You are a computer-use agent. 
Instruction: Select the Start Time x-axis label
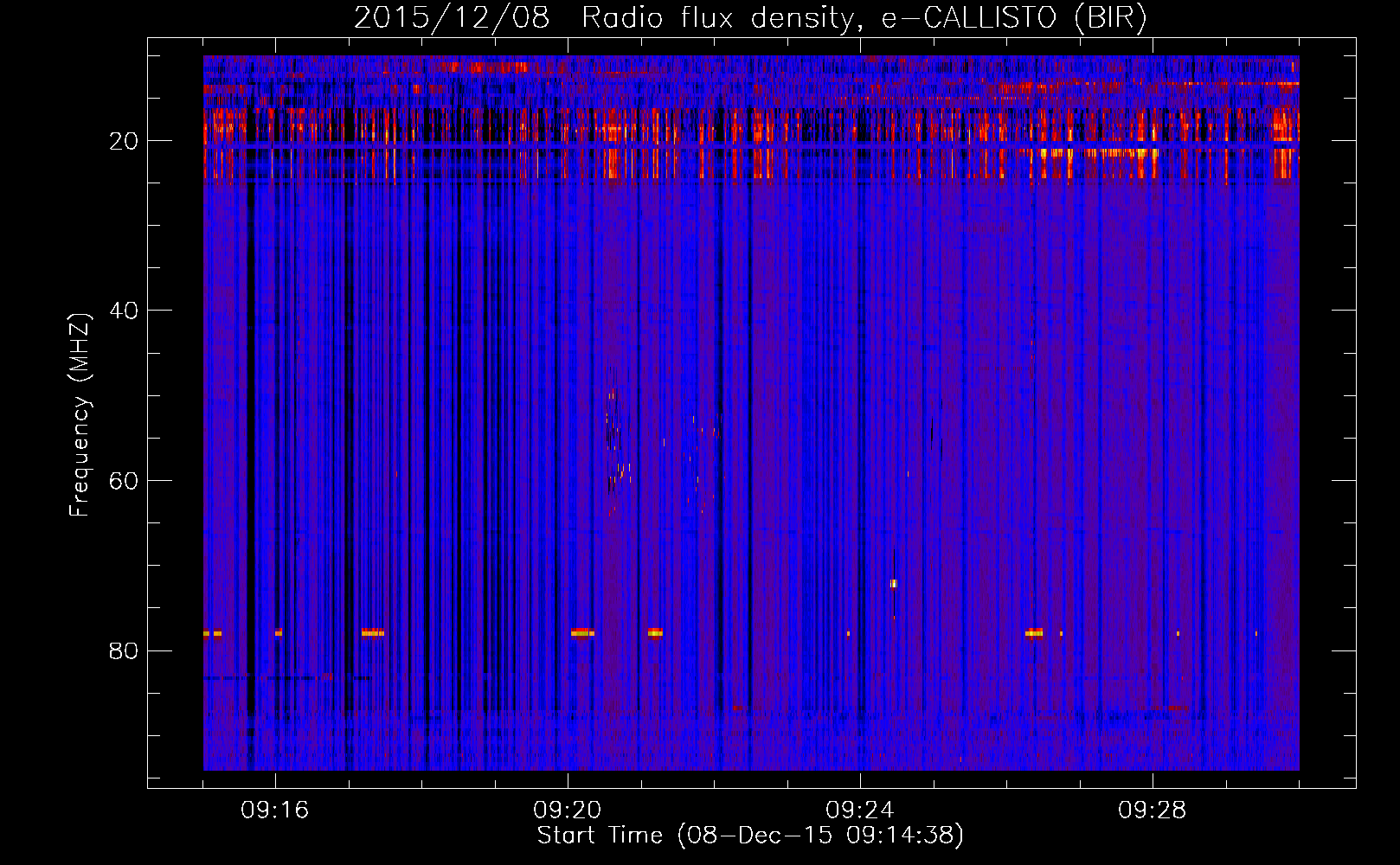tap(749, 836)
